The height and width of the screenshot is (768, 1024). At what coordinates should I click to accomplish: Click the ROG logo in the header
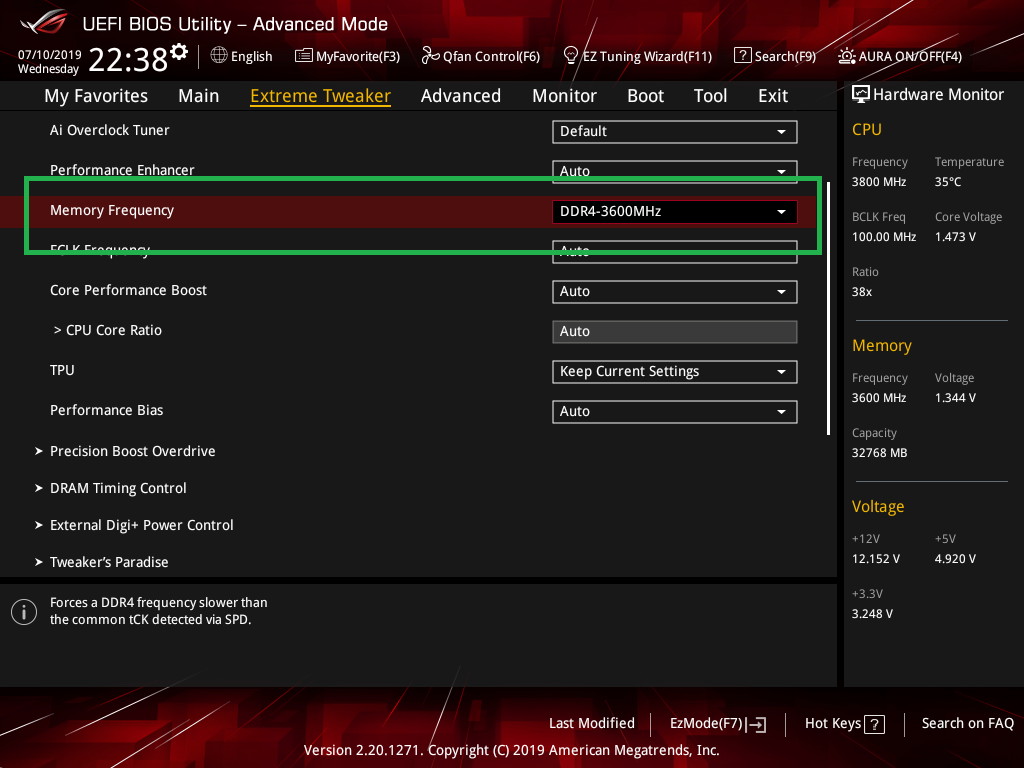tap(44, 22)
